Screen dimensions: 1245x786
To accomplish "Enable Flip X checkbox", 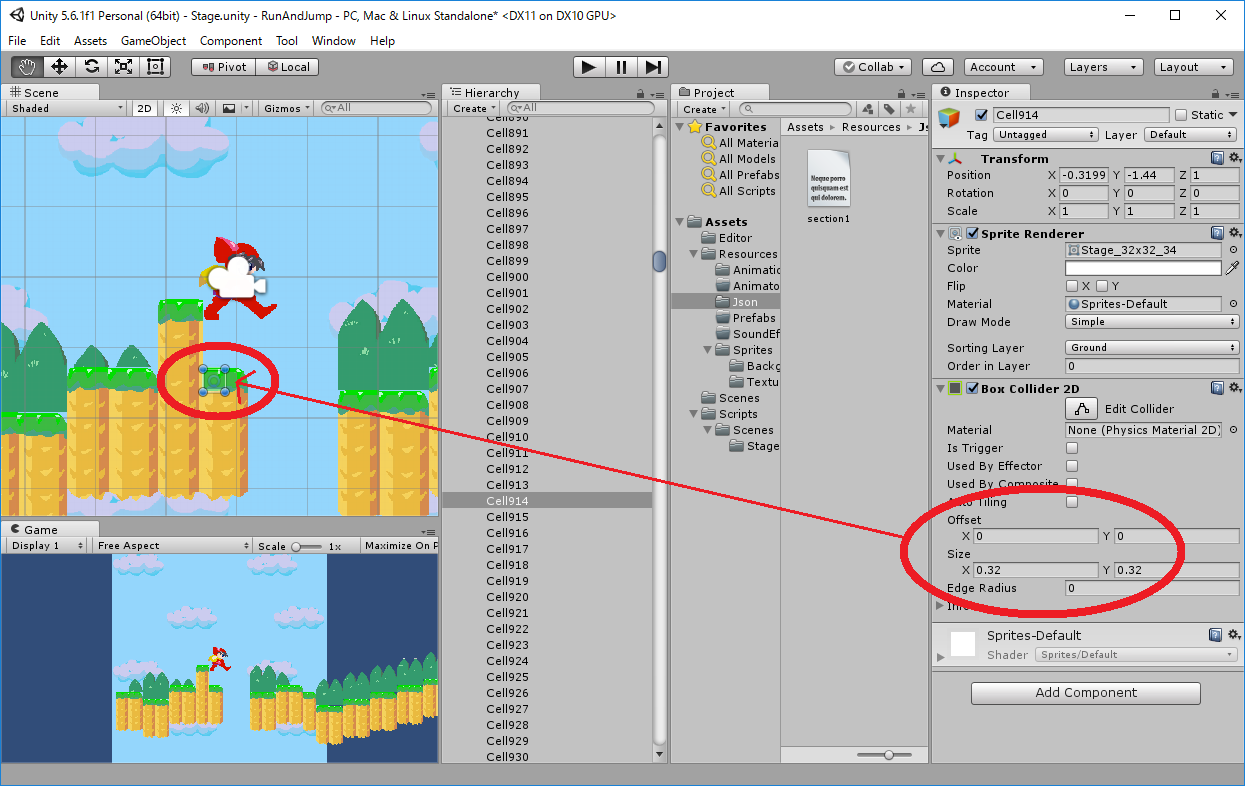I will coord(1072,286).
